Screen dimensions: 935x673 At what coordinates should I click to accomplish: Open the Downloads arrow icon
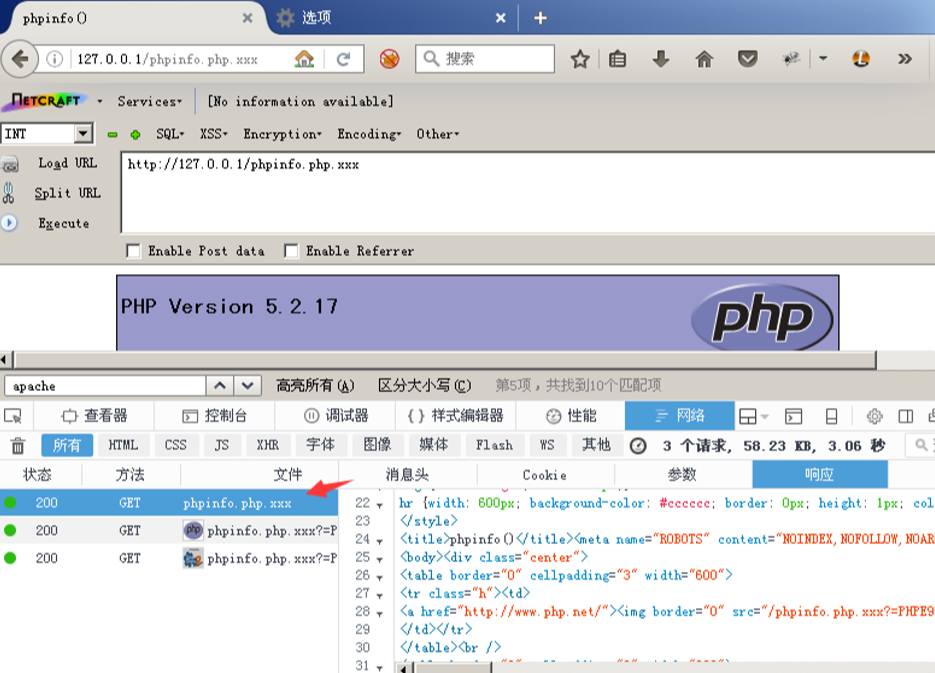[x=660, y=58]
